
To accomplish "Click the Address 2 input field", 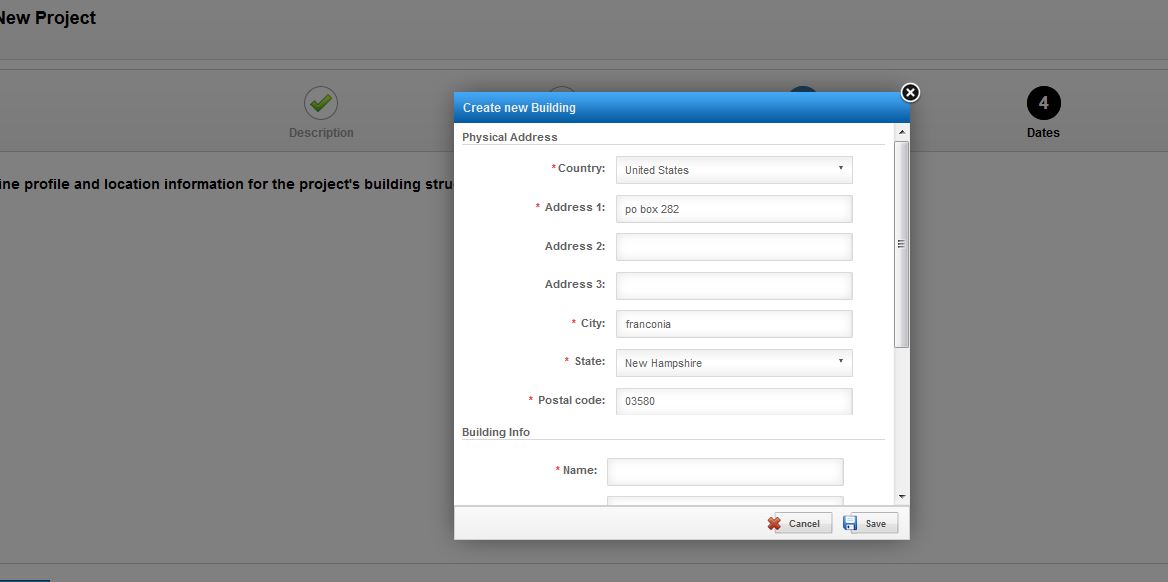I will pyautogui.click(x=734, y=247).
